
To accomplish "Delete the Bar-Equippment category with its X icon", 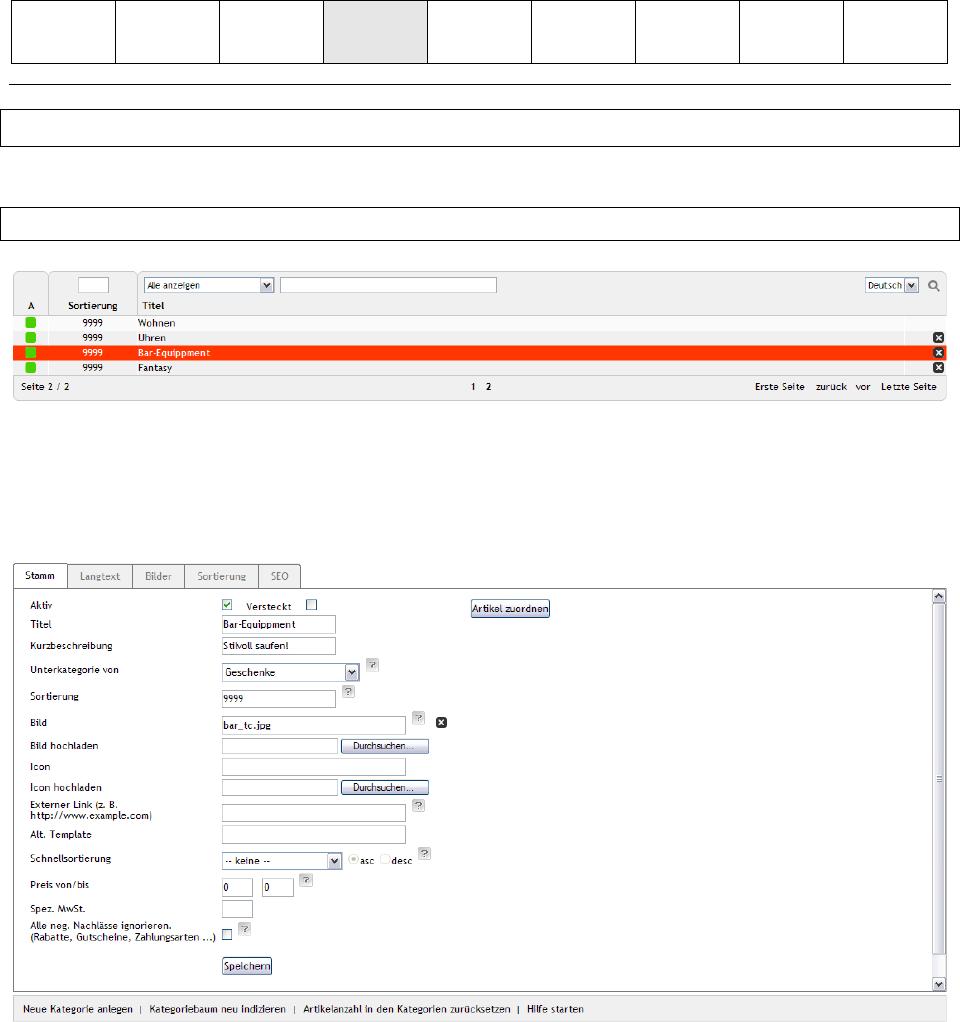I will click(x=938, y=353).
